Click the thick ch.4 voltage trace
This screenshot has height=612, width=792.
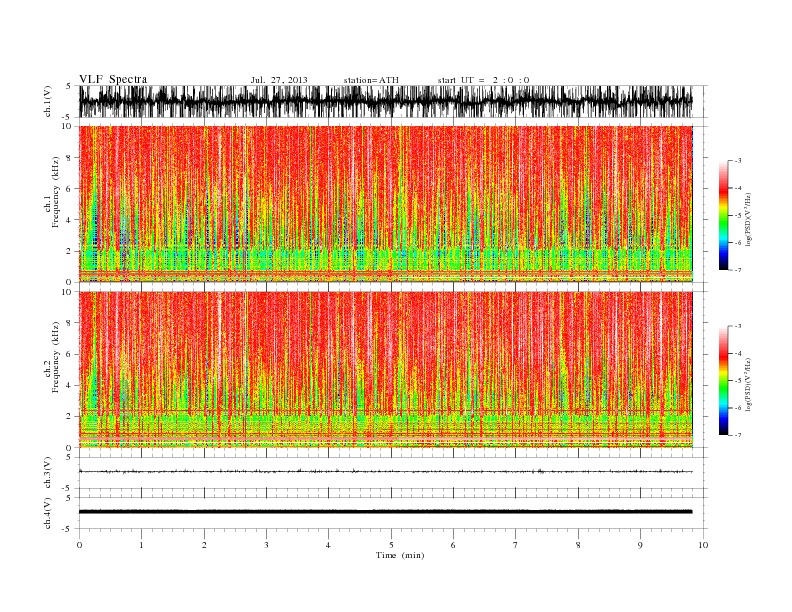click(386, 512)
